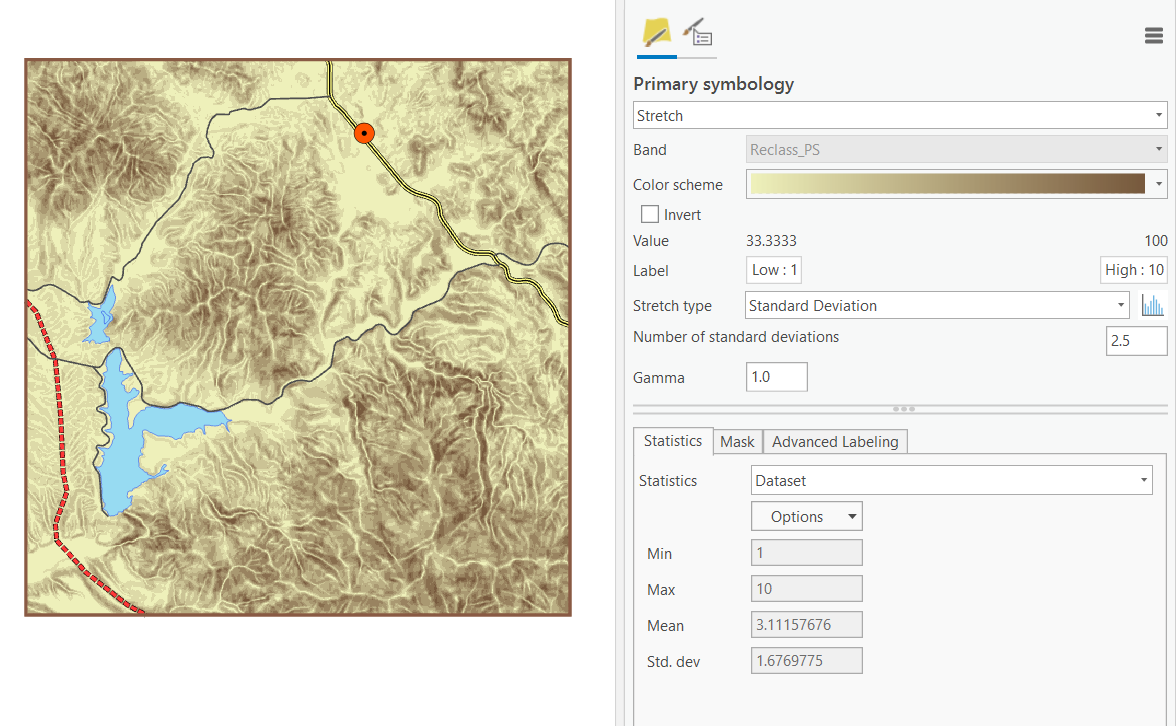Viewport: 1176px width, 726px height.
Task: Click the stretch histogram icon
Action: point(1153,306)
